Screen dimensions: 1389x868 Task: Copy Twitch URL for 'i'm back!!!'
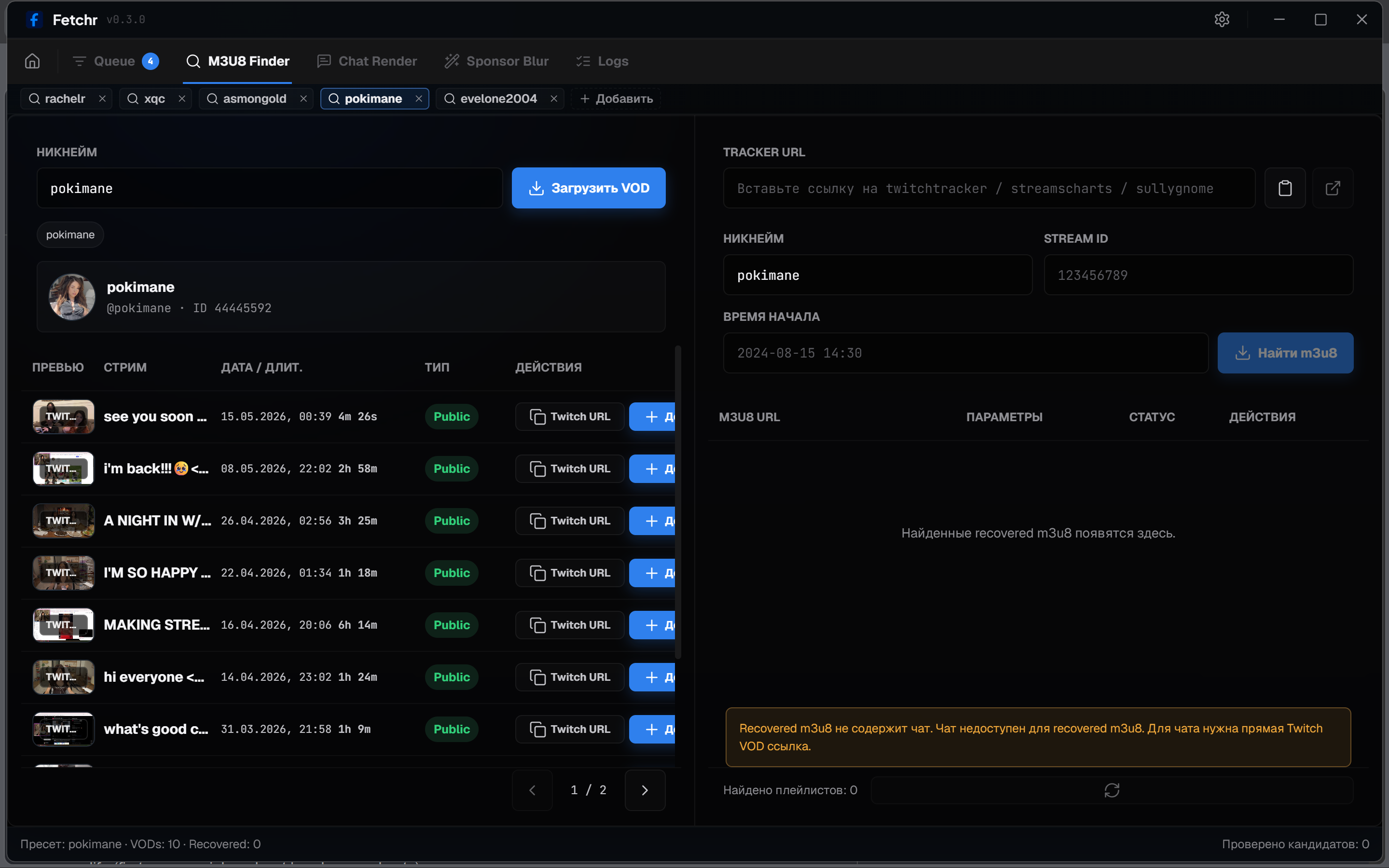(x=569, y=469)
